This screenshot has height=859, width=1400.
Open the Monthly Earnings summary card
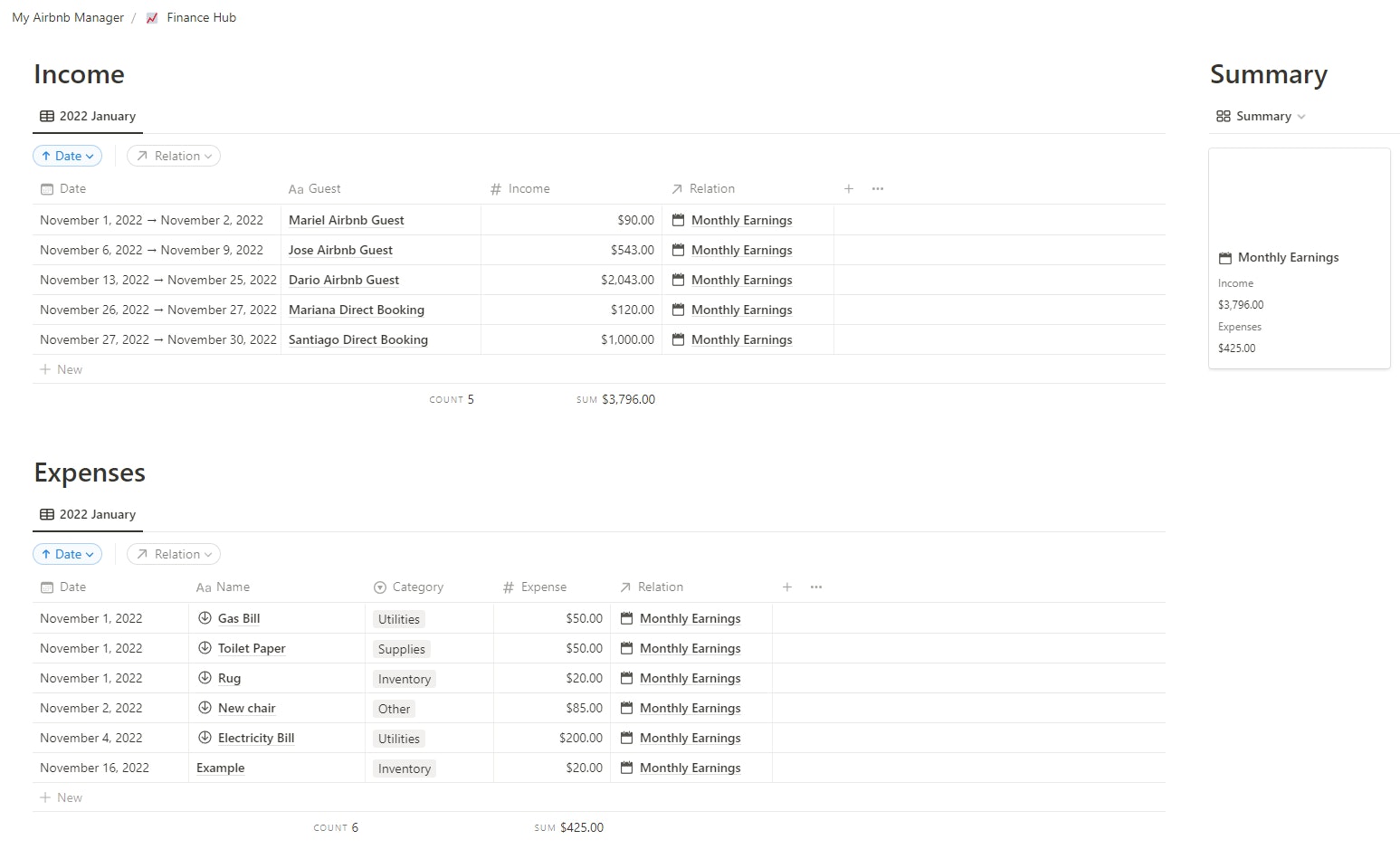point(1299,258)
